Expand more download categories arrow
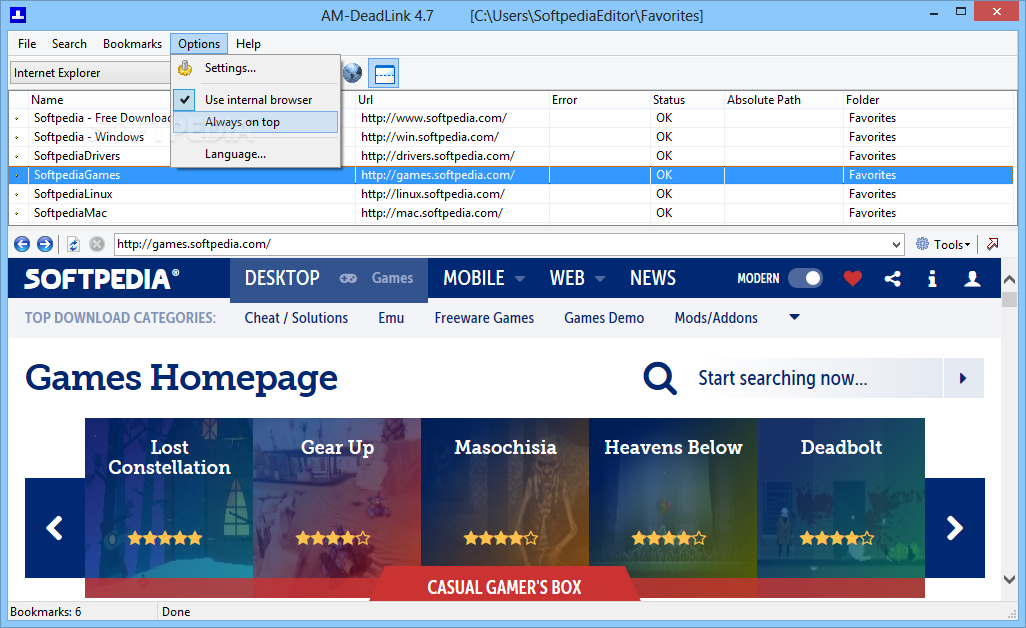The height and width of the screenshot is (628, 1026). 794,317
